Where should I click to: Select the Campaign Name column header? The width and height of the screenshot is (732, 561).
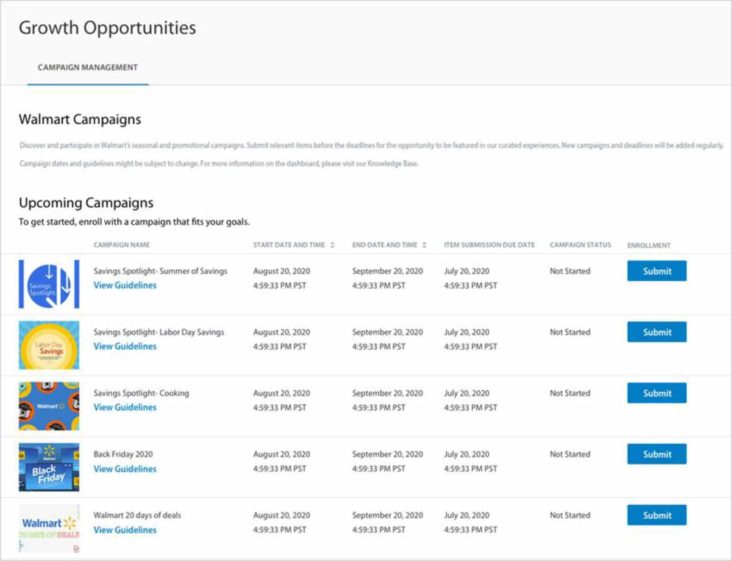click(121, 245)
